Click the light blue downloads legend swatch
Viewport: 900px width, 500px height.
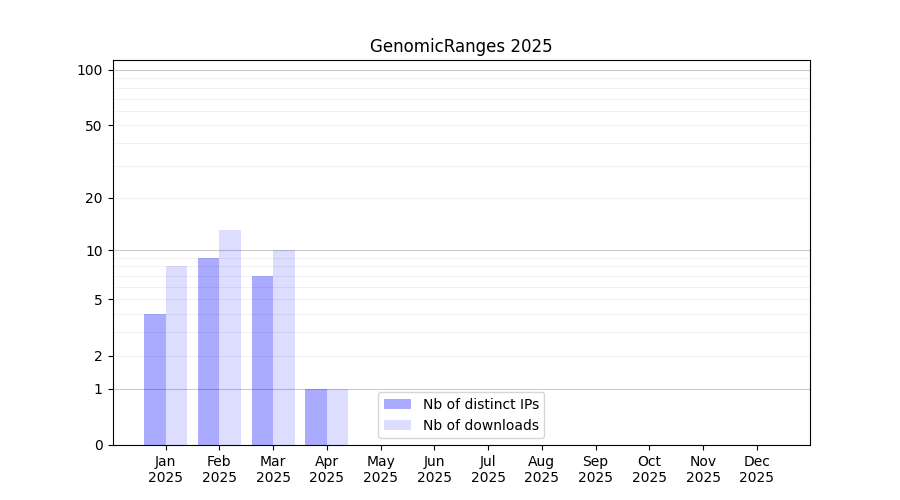pos(397,425)
